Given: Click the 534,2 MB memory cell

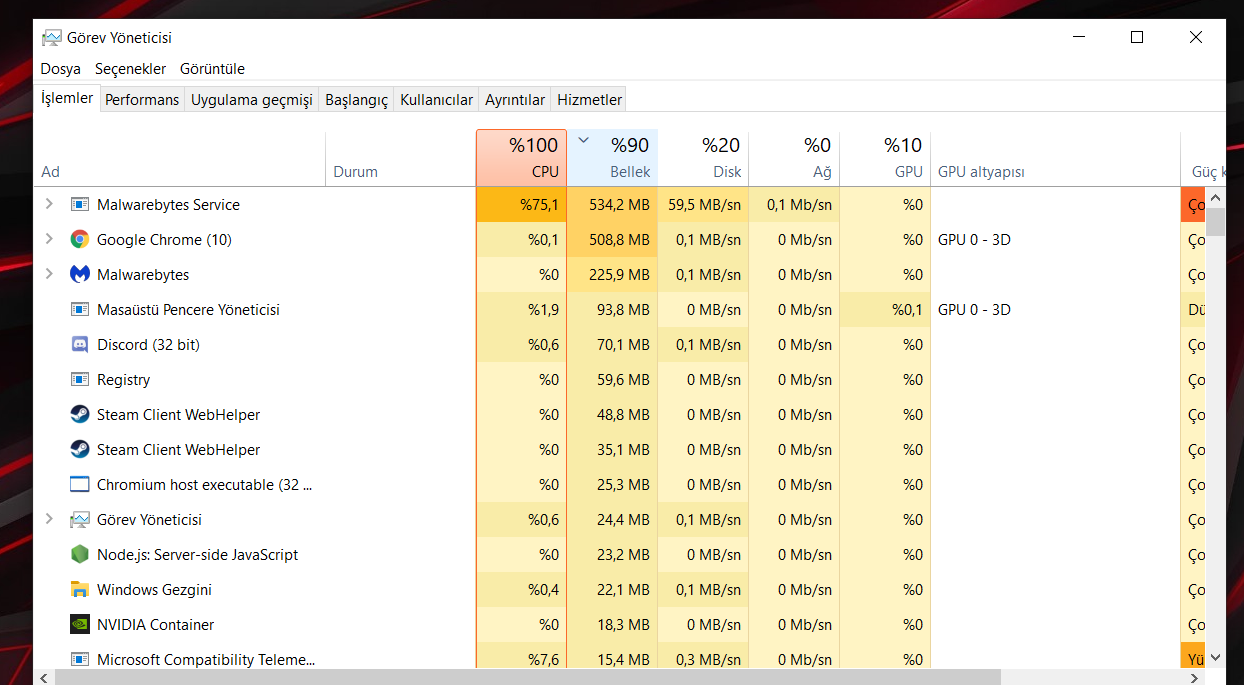Looking at the screenshot, I should click(612, 205).
